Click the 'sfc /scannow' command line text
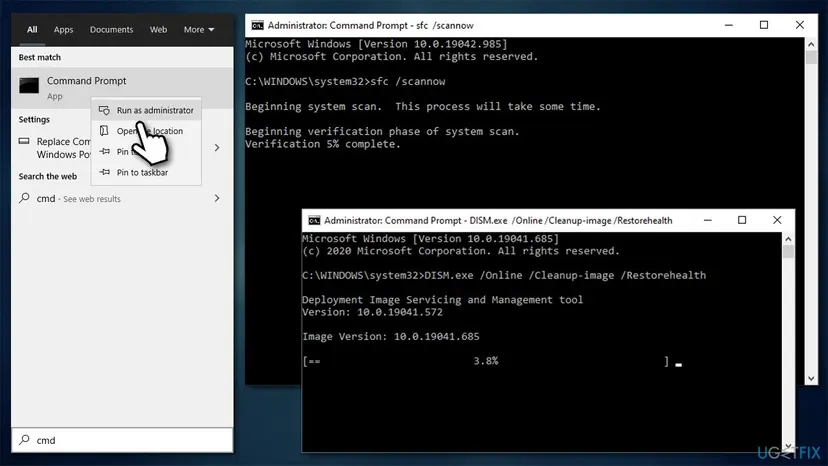This screenshot has height=466, width=828. click(x=408, y=81)
